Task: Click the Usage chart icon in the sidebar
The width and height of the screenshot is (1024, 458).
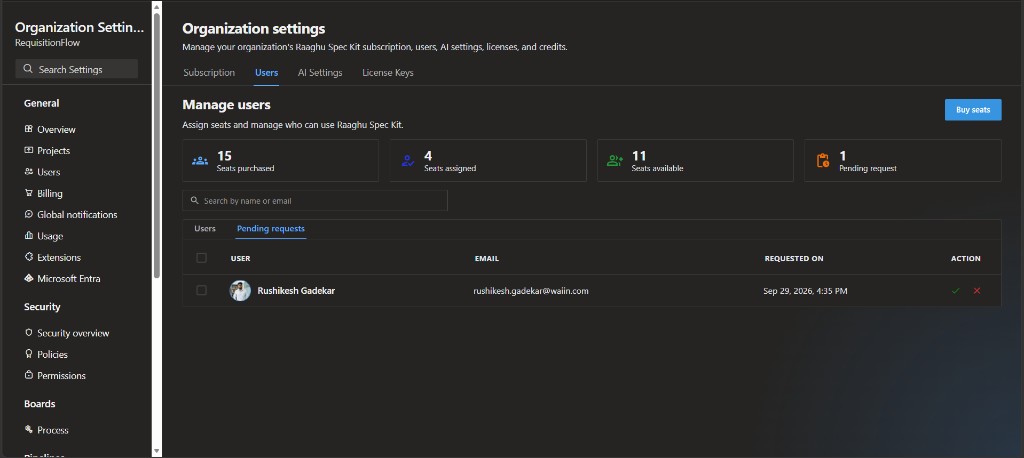Action: coord(29,236)
